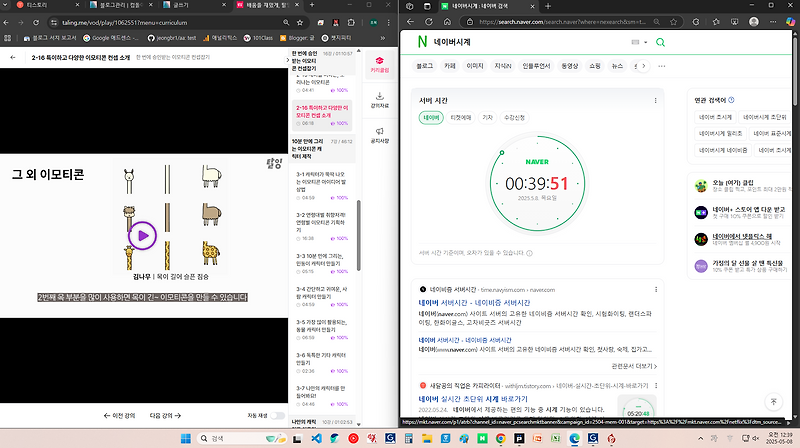Screen dimensions: 800x448
Task: Open the help icon next to 연관 검색어
Action: [x=732, y=100]
